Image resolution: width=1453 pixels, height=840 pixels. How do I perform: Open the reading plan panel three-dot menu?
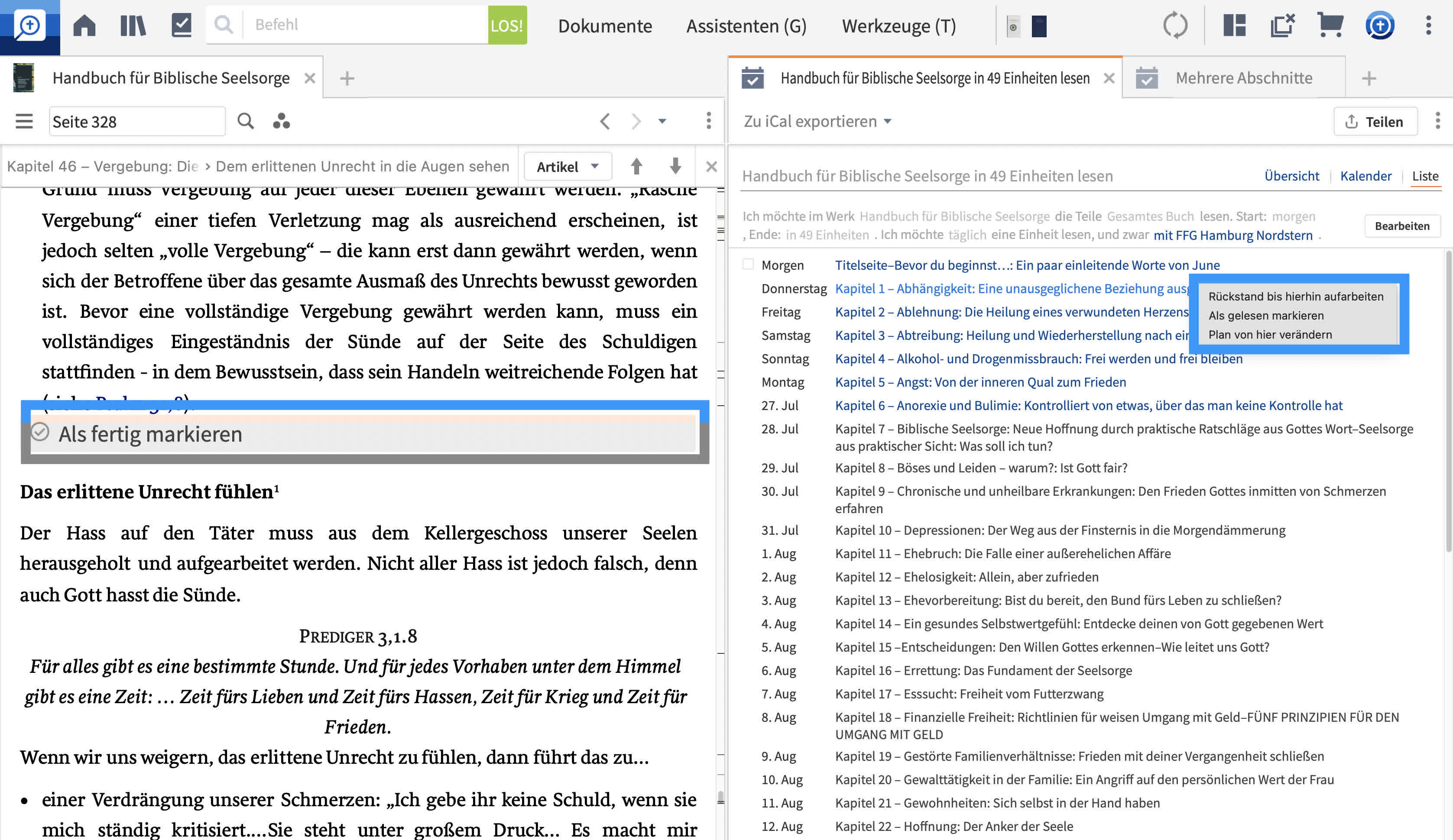(1437, 120)
